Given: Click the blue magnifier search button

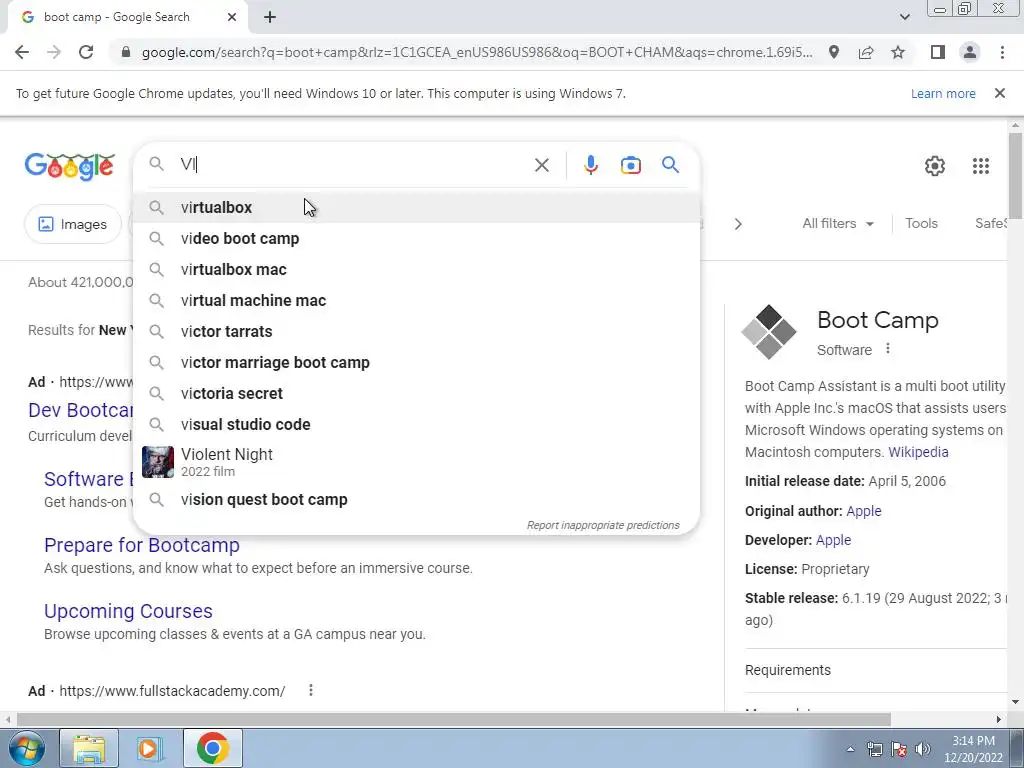Looking at the screenshot, I should click(670, 165).
